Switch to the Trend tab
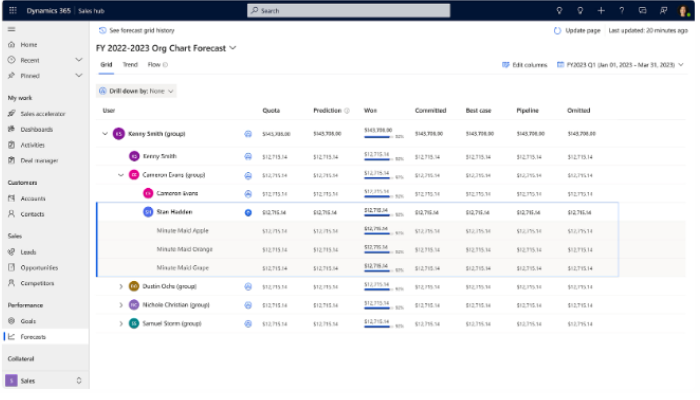 [130, 65]
